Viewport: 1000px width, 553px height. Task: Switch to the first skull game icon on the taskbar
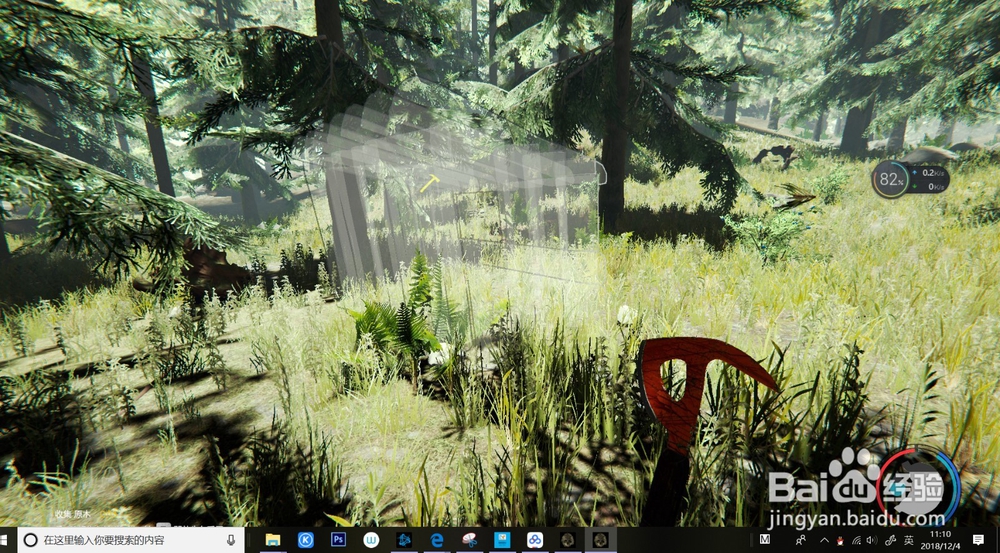pyautogui.click(x=567, y=540)
